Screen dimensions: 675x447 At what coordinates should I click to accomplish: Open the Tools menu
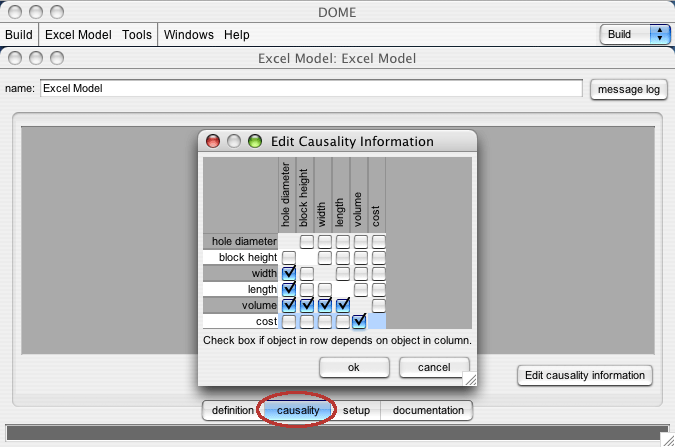pyautogui.click(x=137, y=34)
